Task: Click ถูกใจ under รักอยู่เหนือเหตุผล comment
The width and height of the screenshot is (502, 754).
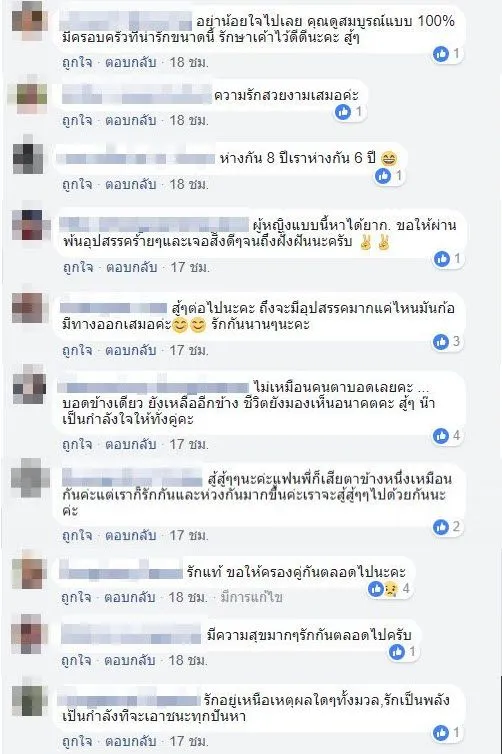Action: [x=77, y=741]
